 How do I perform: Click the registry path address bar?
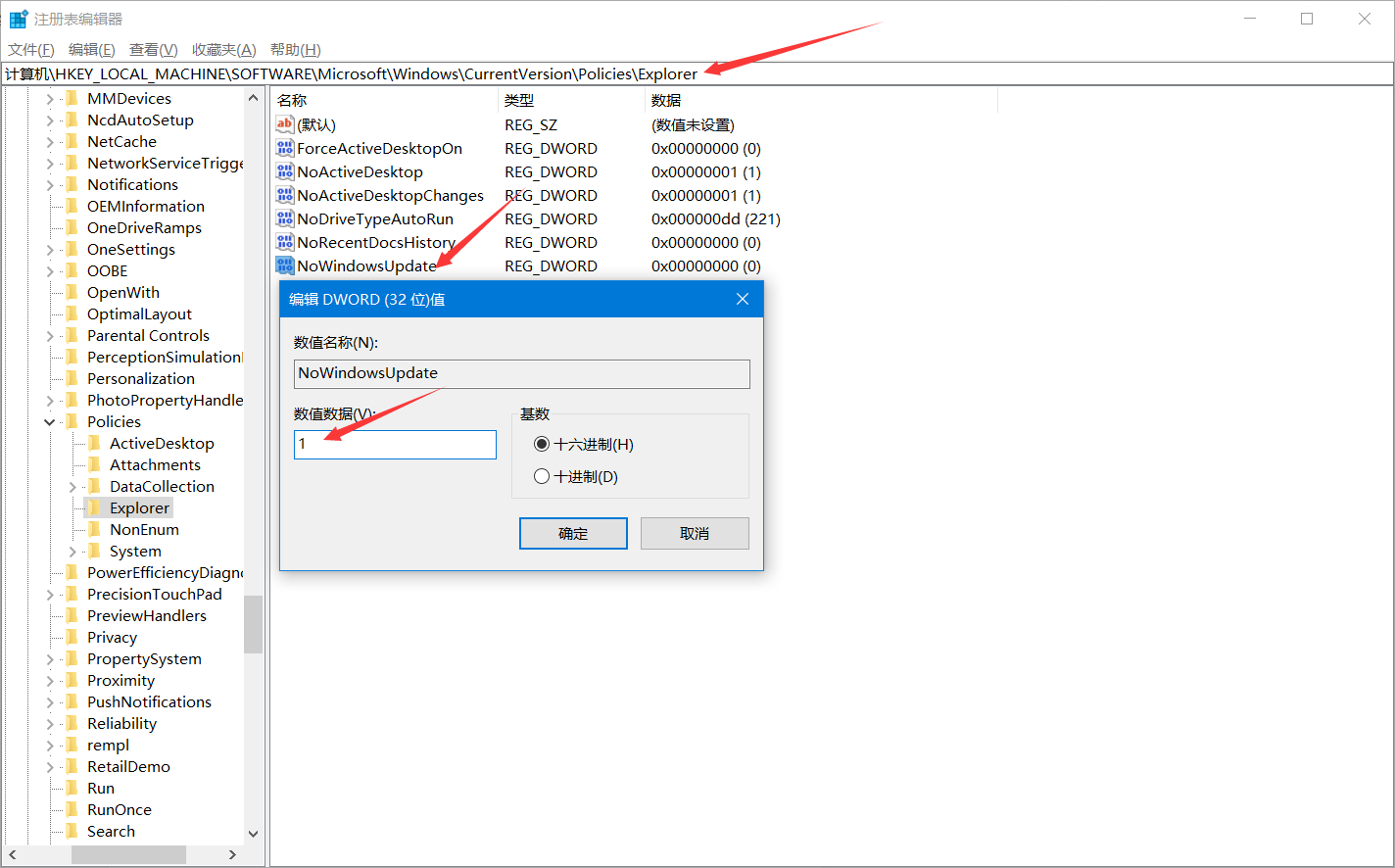click(x=697, y=73)
